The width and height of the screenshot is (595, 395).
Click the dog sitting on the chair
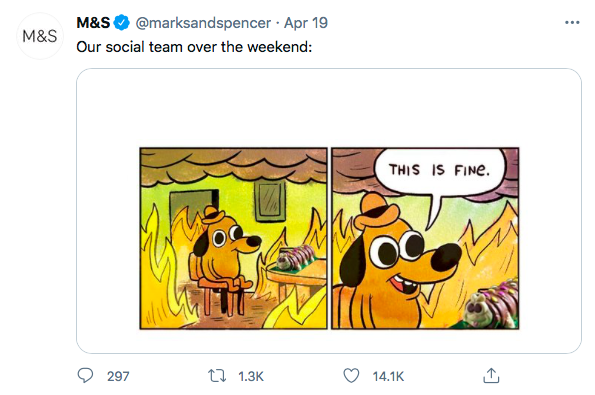[x=226, y=247]
